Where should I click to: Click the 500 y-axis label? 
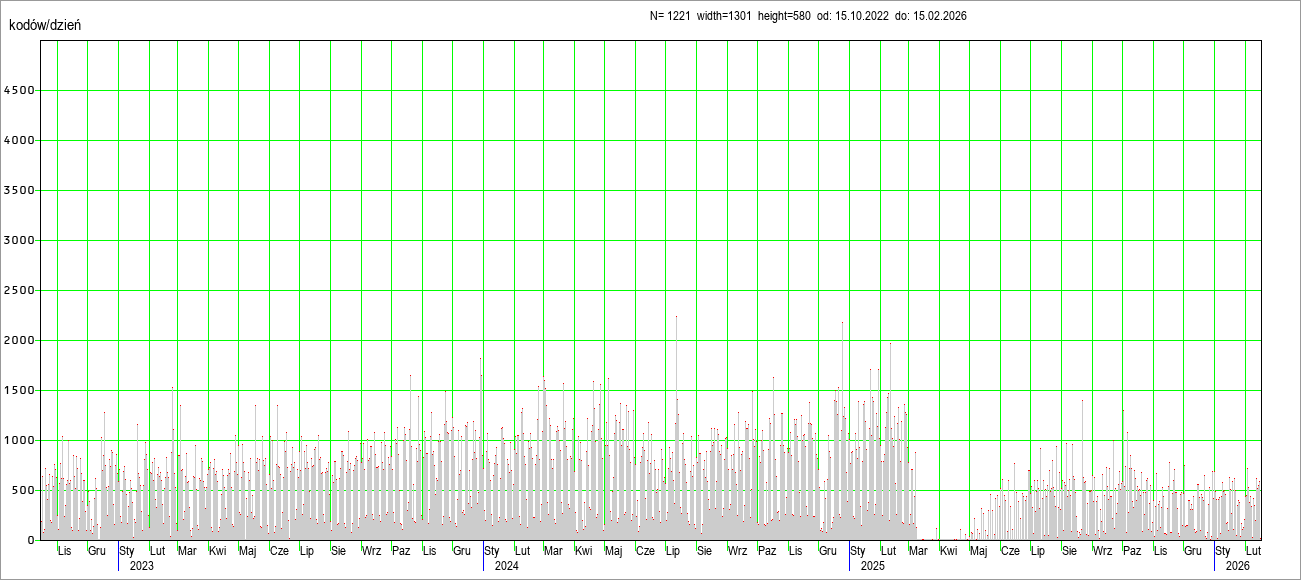pyautogui.click(x=23, y=491)
